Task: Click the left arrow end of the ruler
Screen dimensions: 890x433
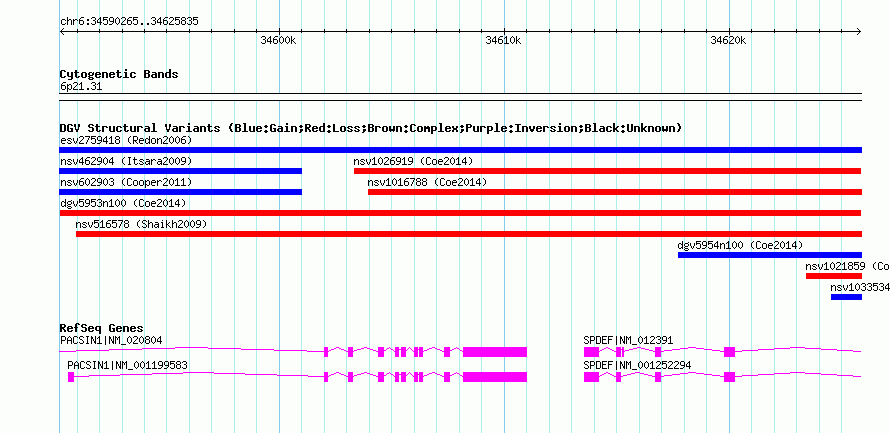Action: pos(62,32)
